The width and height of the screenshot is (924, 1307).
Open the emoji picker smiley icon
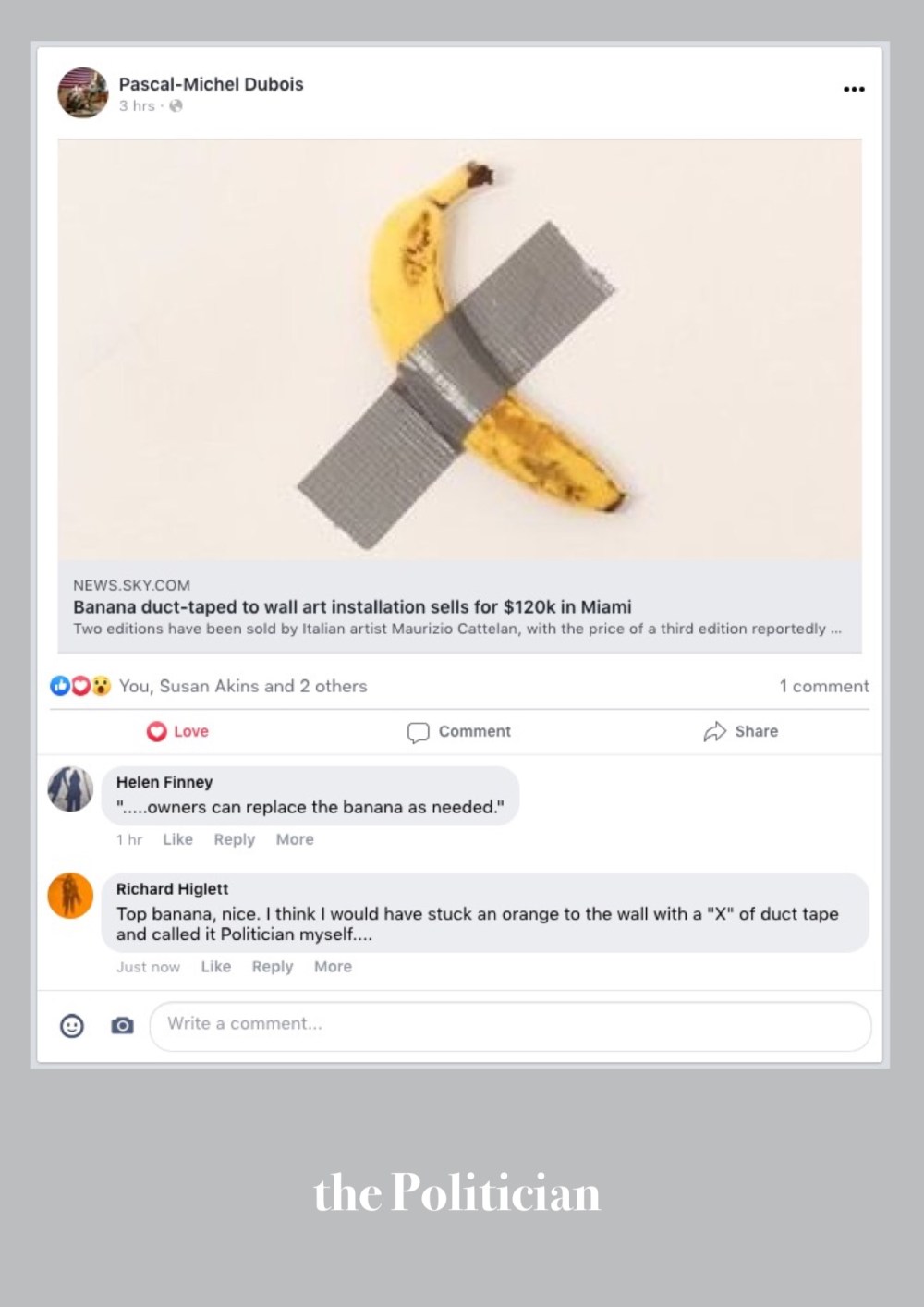pos(72,1025)
